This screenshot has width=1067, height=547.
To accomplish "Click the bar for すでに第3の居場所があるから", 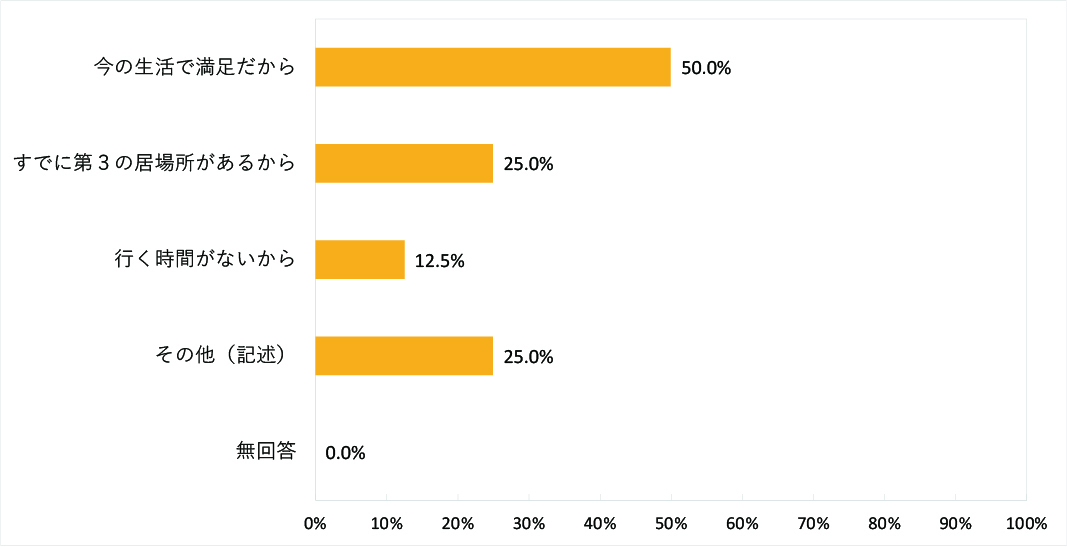I will coord(404,163).
